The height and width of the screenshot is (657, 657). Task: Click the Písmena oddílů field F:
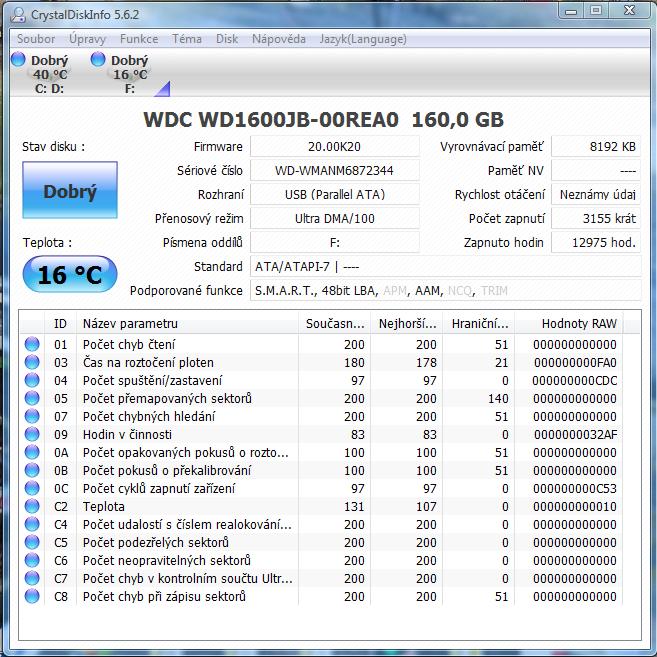334,242
